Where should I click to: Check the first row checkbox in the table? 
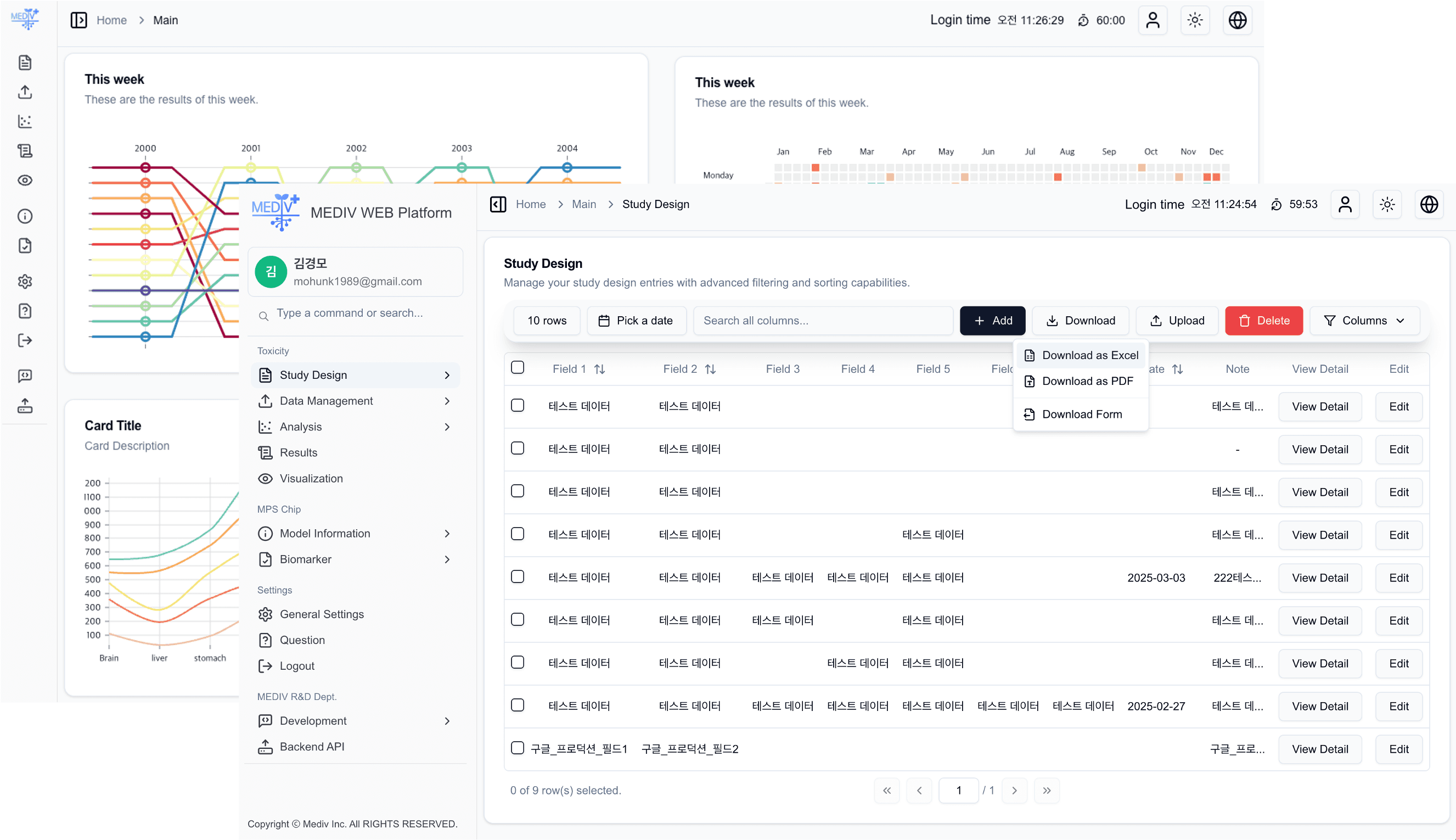(517, 406)
